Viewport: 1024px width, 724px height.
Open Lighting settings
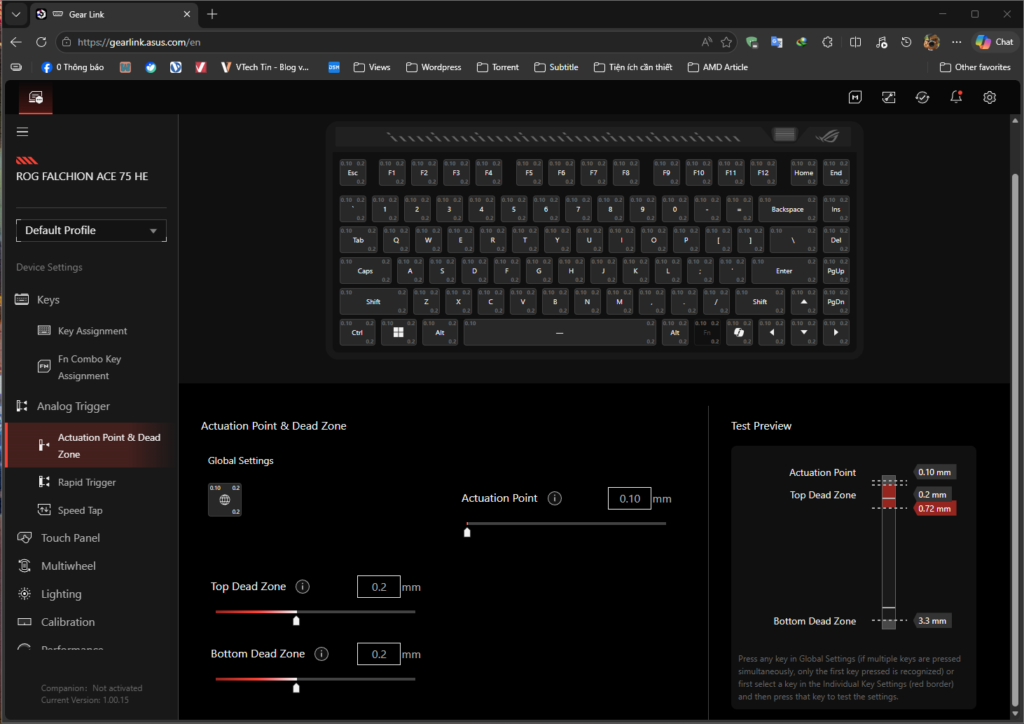61,594
